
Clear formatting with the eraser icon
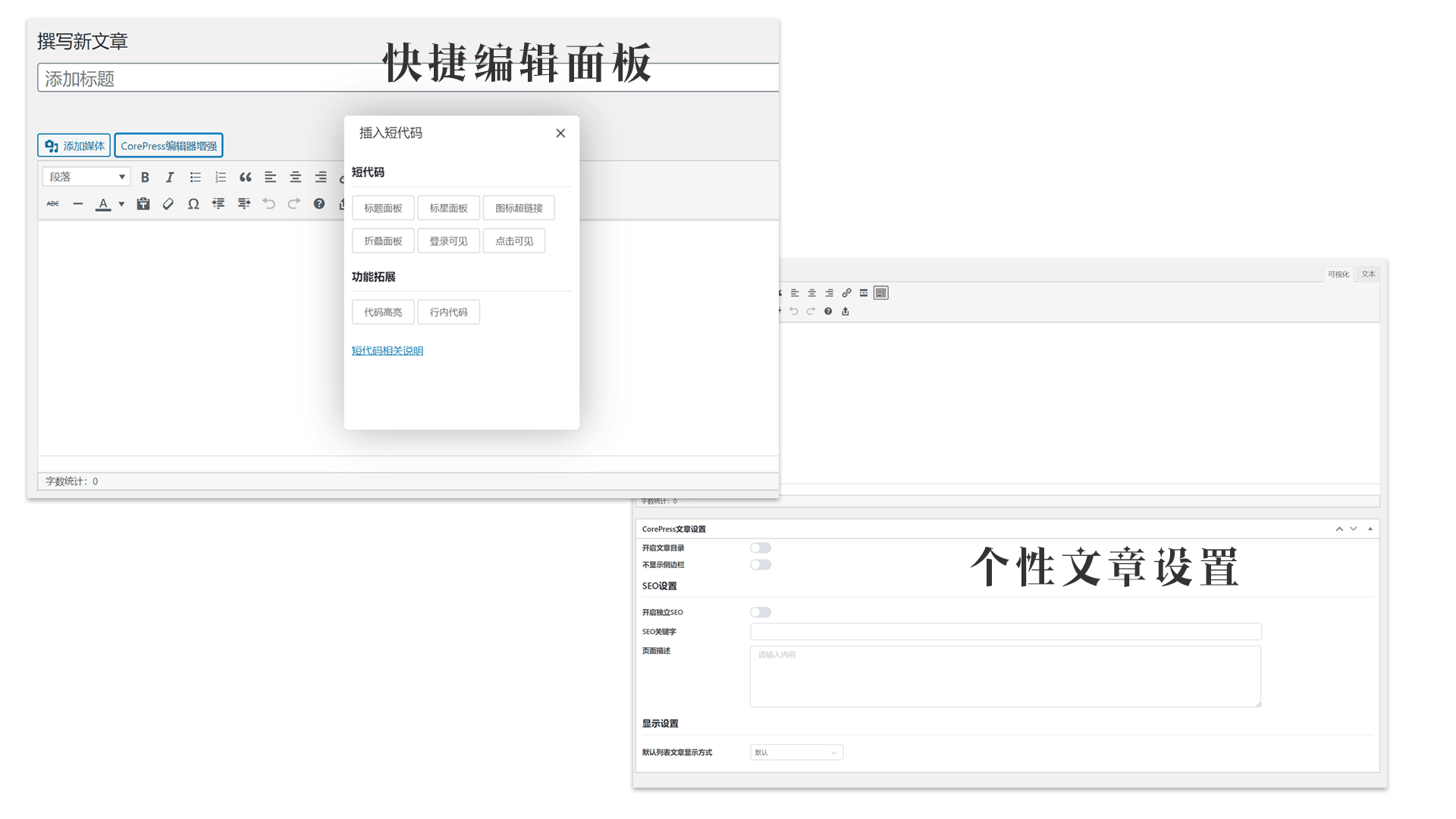(x=168, y=203)
